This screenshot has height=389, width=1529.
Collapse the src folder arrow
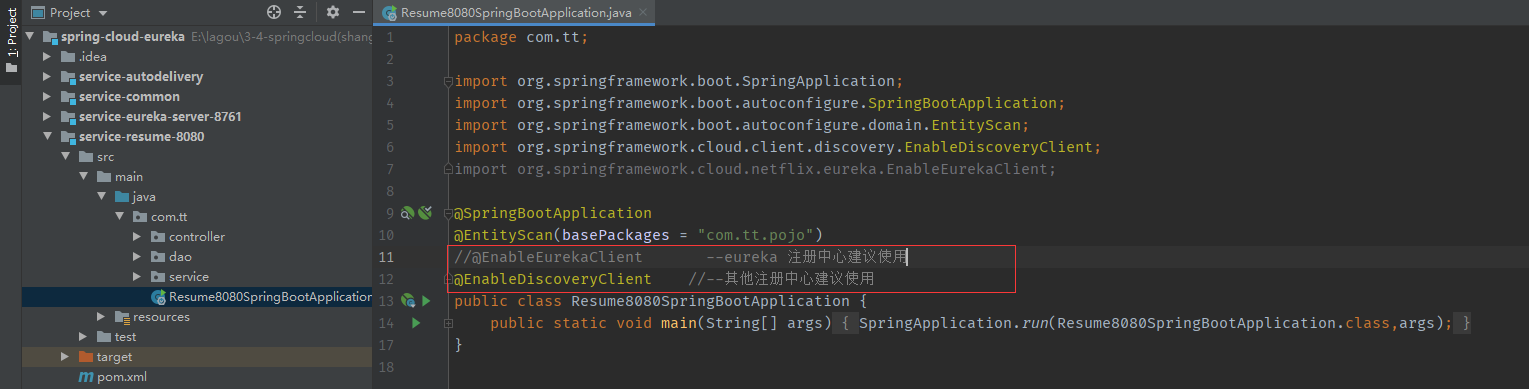pyautogui.click(x=66, y=157)
